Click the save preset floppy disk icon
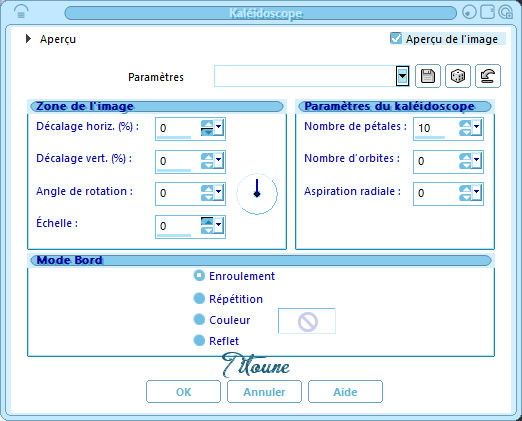Screen dimensions: 522x421 tap(428, 76)
